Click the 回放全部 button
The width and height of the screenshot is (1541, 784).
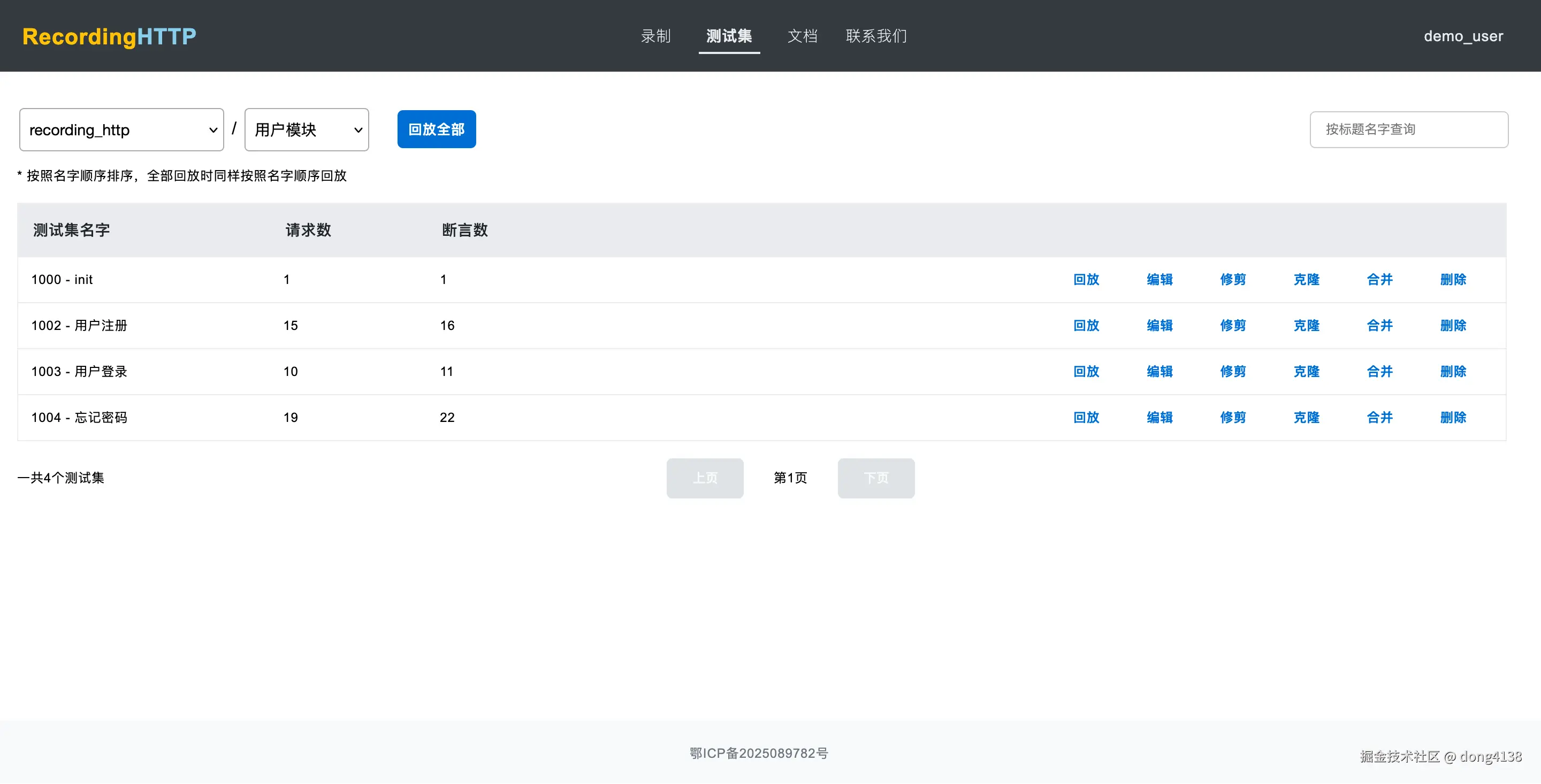point(436,129)
